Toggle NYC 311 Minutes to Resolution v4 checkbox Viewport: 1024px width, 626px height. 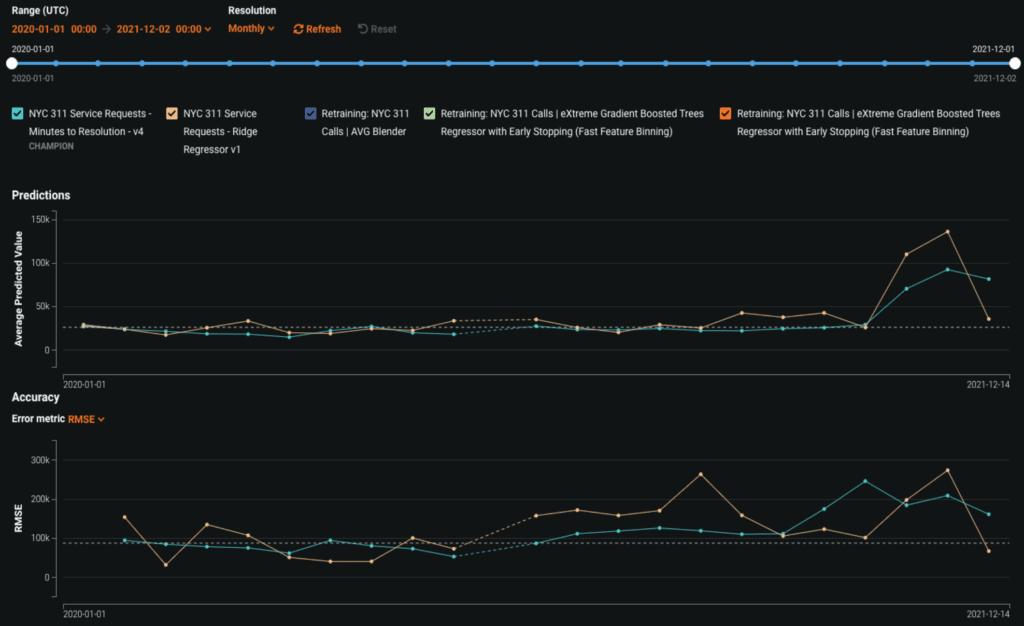(x=18, y=114)
